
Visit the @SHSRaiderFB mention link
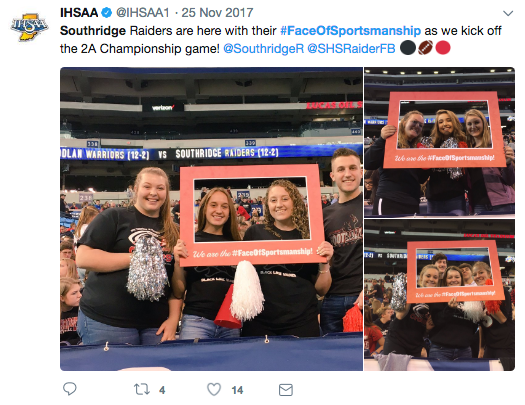pos(351,49)
